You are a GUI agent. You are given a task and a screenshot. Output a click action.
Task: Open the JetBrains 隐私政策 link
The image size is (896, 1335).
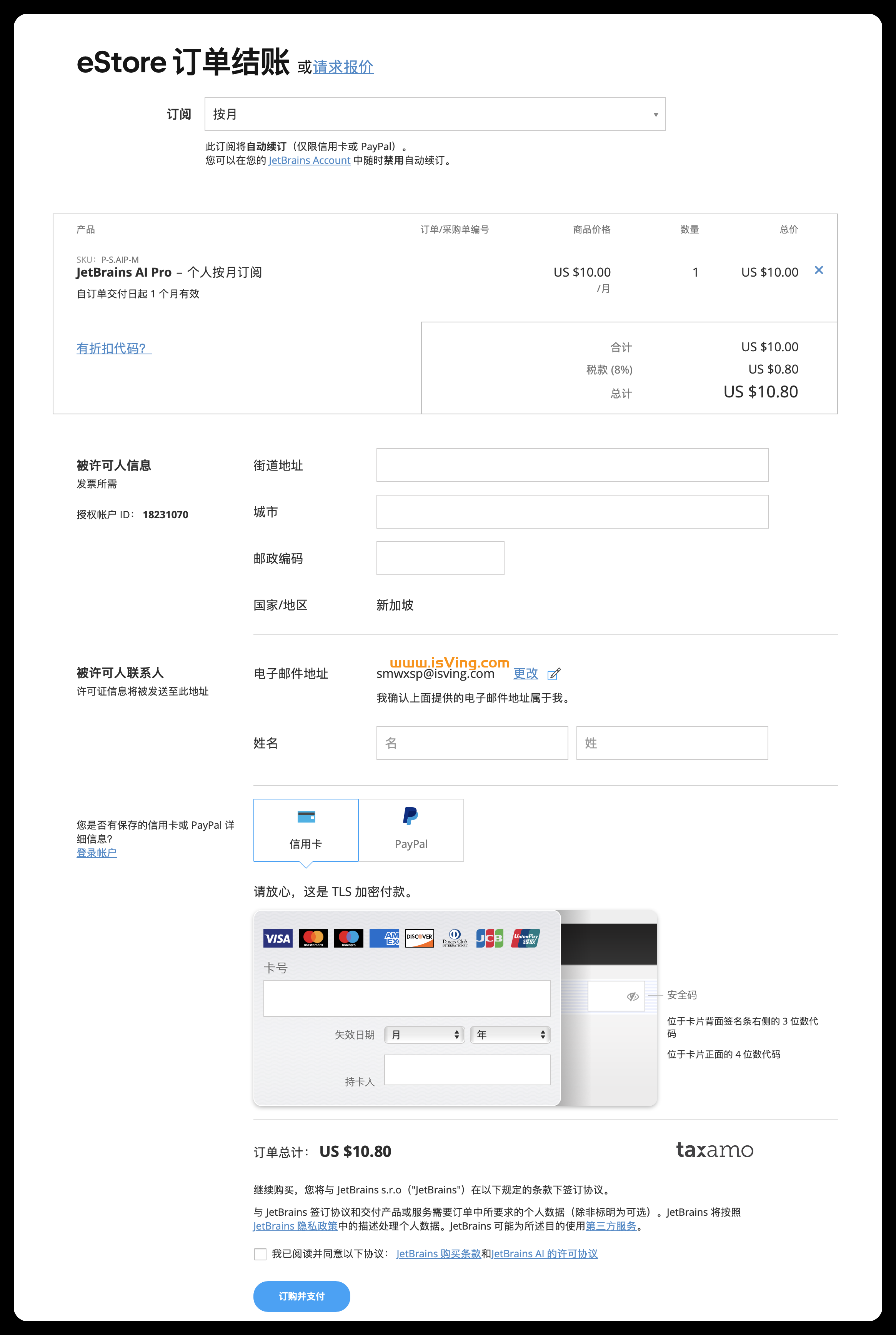pos(295,1227)
